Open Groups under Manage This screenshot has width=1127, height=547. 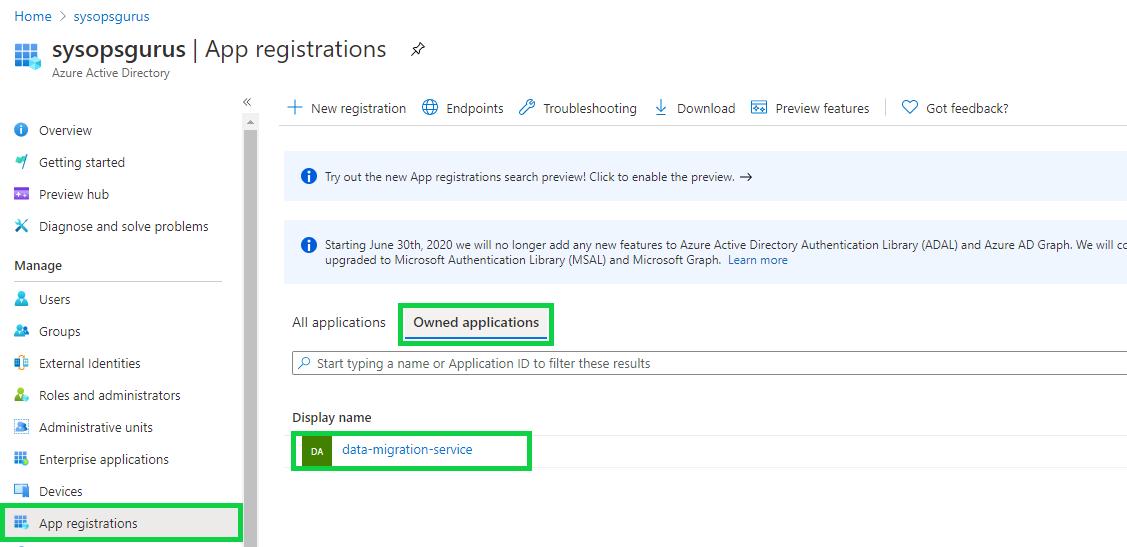(60, 332)
